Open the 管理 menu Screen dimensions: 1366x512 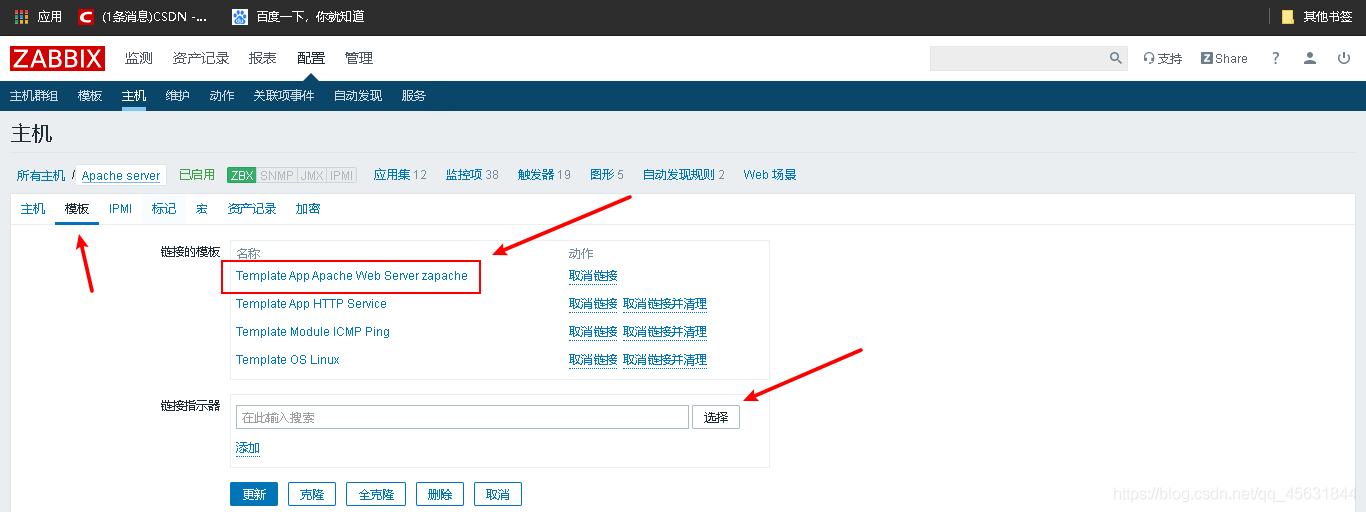point(359,59)
